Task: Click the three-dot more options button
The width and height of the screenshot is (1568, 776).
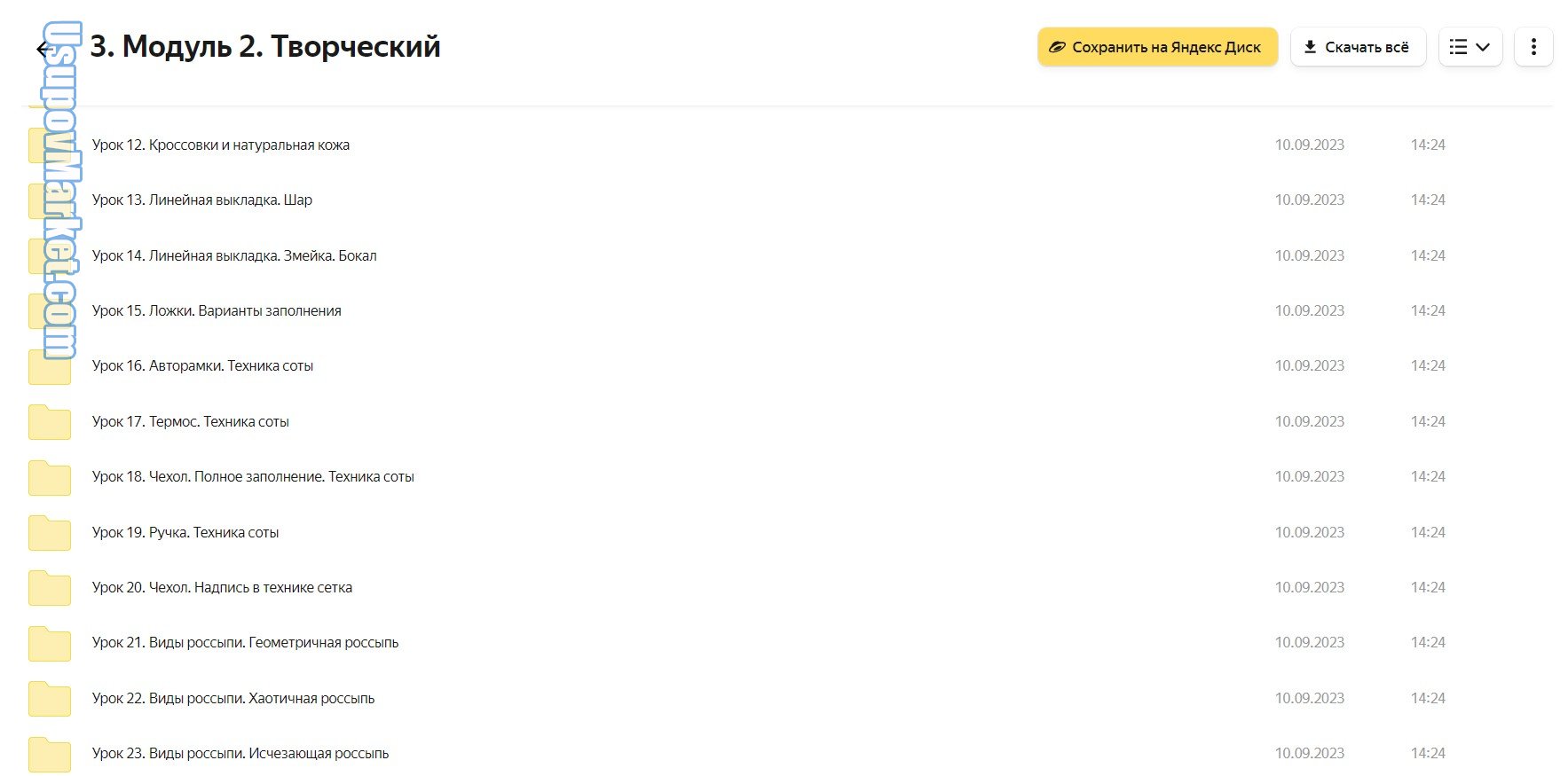Action: point(1533,47)
